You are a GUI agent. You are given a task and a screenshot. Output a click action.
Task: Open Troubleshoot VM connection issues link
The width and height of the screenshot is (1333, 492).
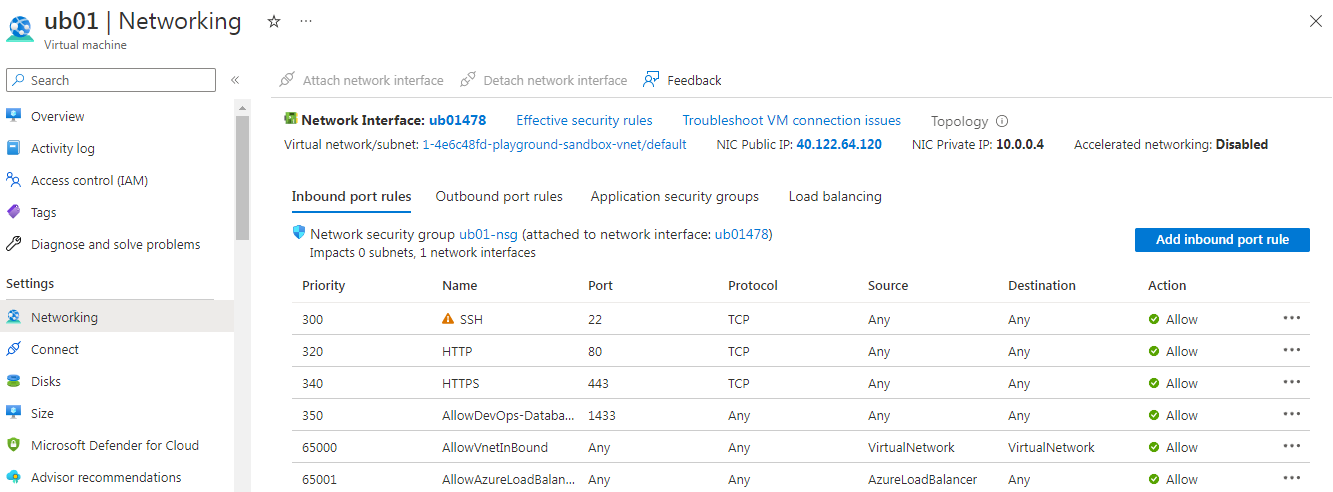click(792, 120)
